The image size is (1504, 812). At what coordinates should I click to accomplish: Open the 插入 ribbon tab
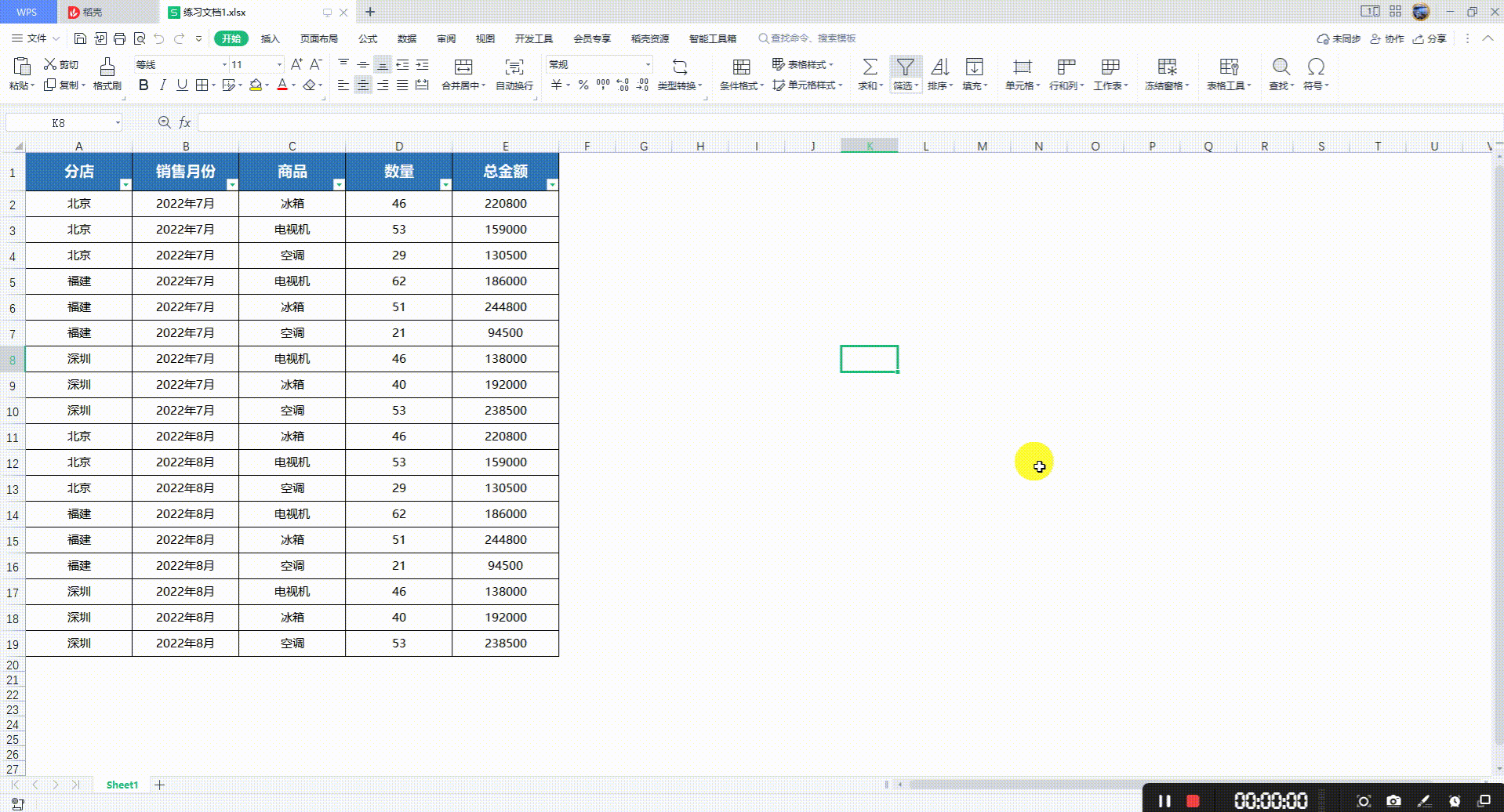coord(270,38)
